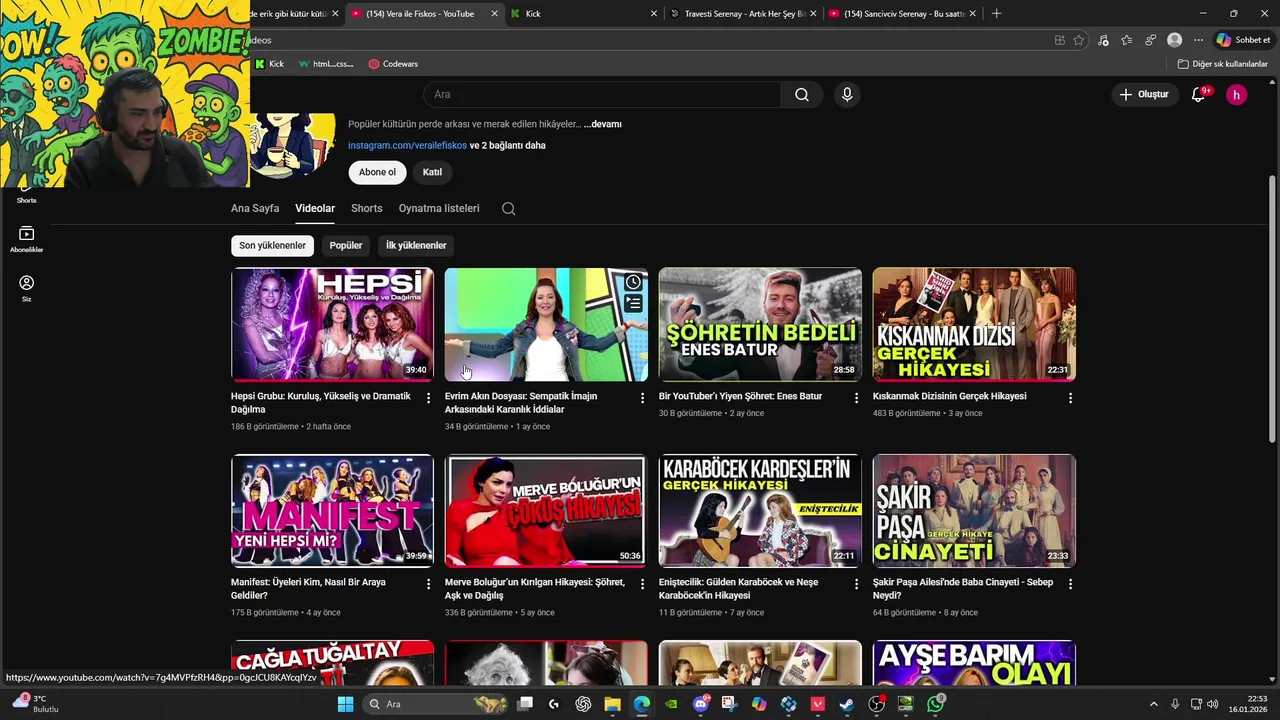Open the apps grid icon in the address bar

[x=1059, y=40]
